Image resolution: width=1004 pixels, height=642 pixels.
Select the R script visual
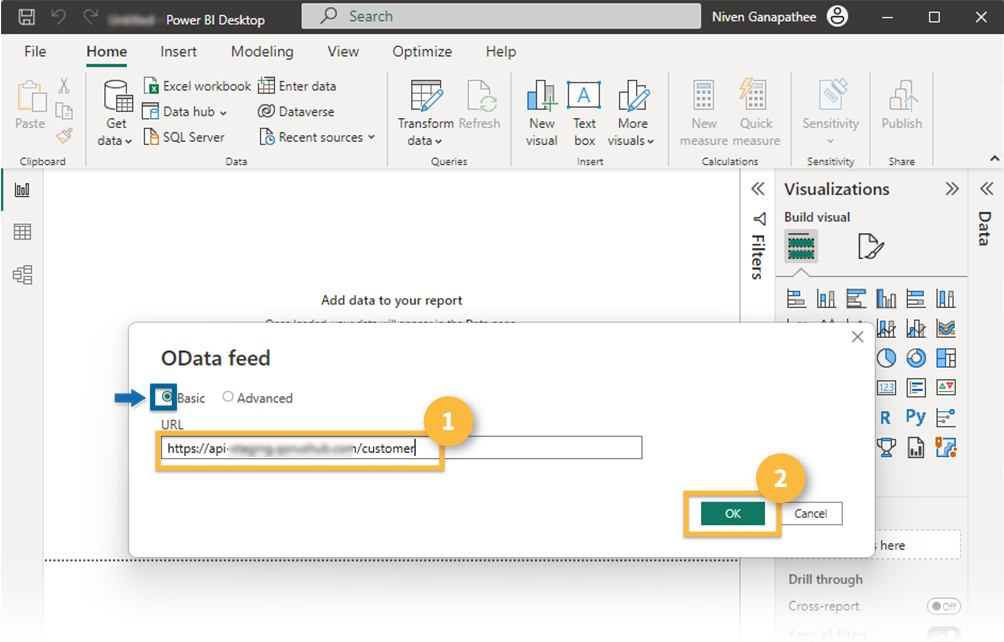[886, 417]
